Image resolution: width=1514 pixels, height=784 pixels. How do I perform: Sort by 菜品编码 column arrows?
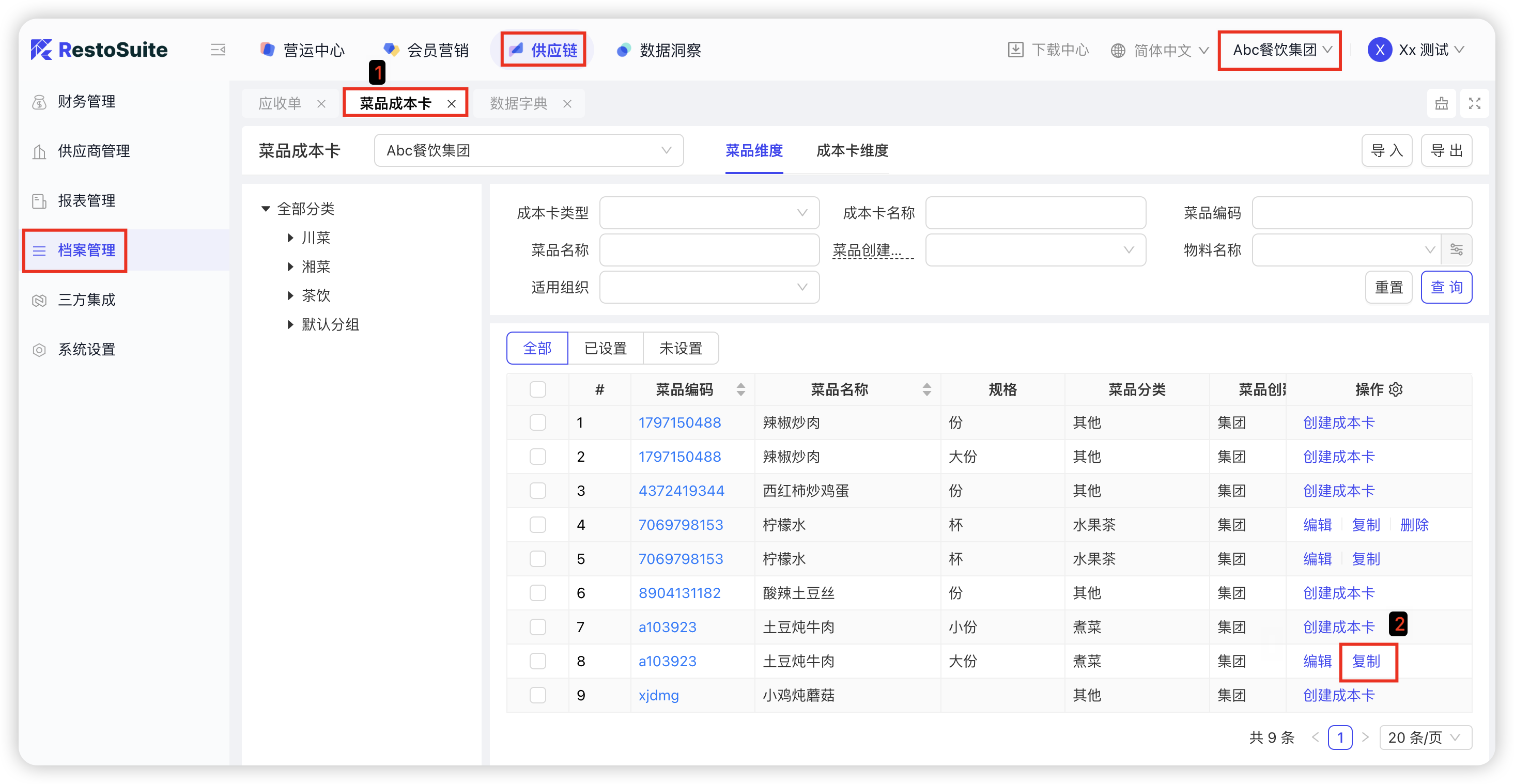pyautogui.click(x=740, y=389)
